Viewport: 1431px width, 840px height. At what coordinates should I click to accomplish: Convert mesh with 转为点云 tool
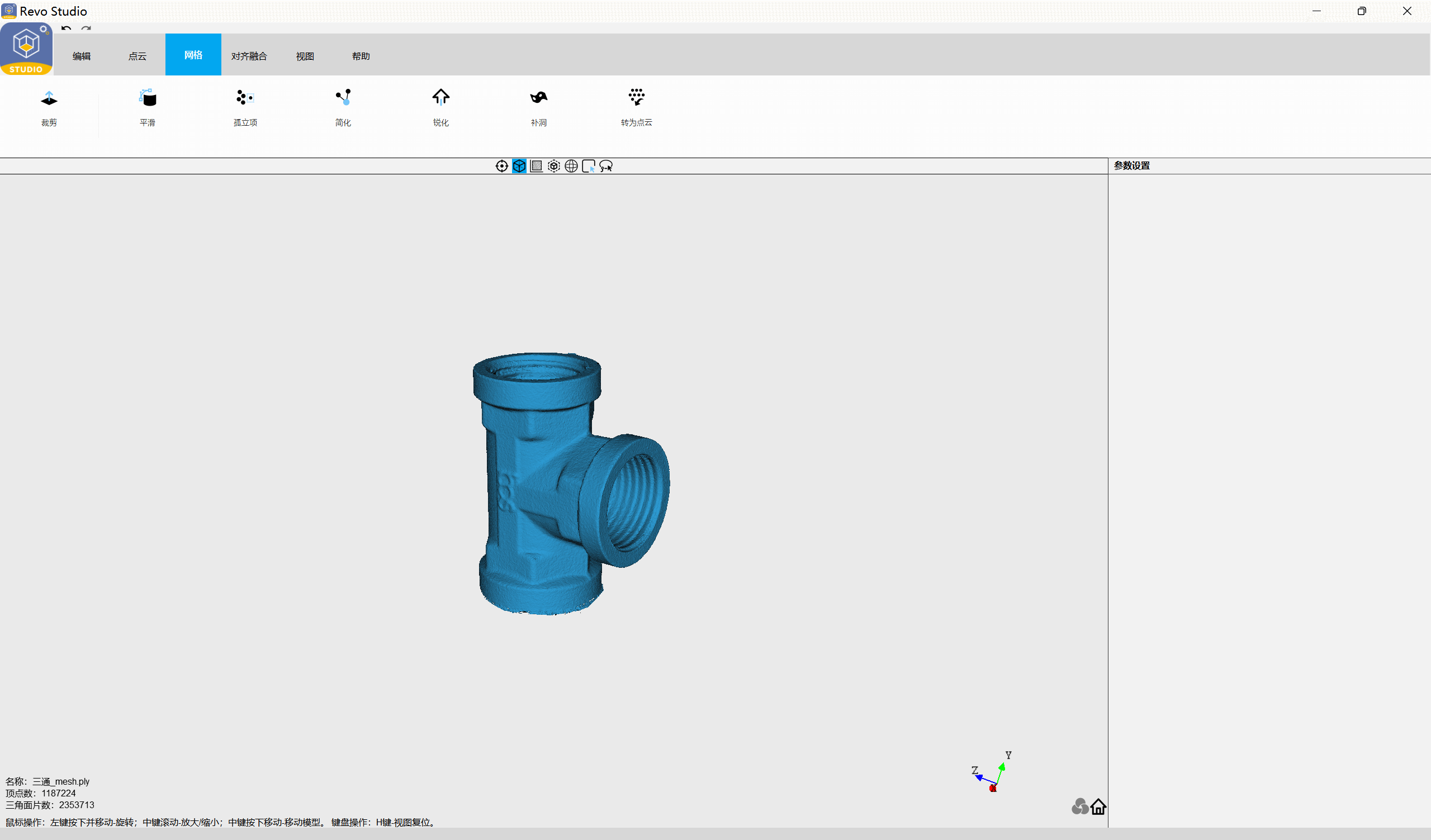click(637, 108)
